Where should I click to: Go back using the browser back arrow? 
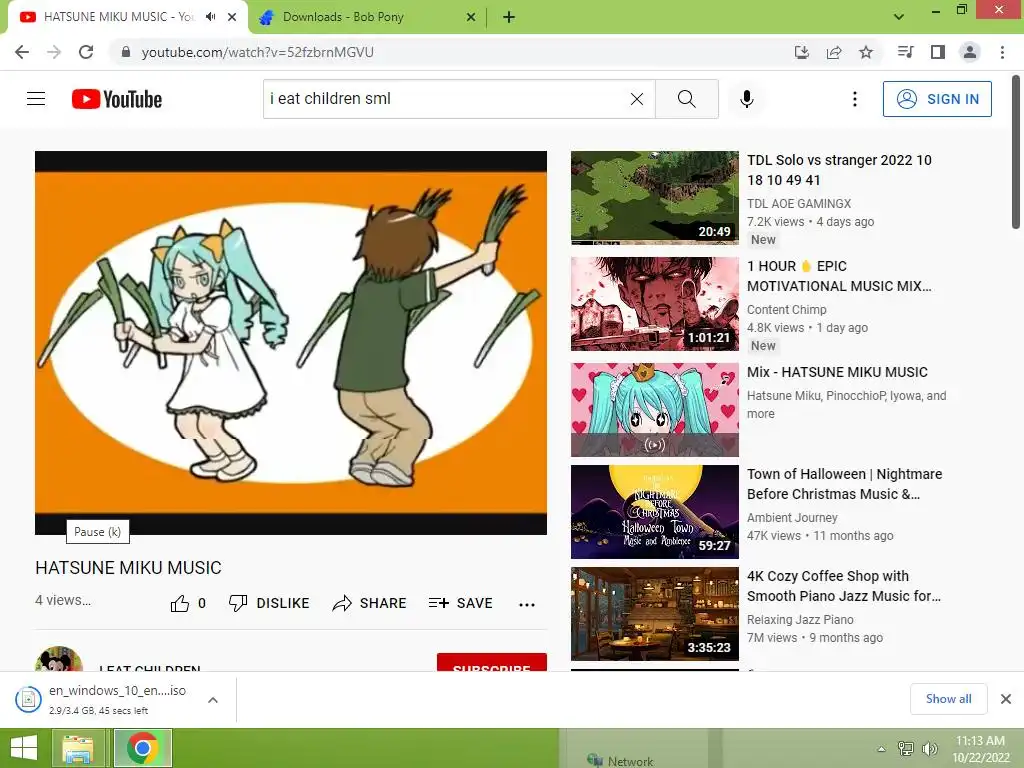[x=22, y=52]
